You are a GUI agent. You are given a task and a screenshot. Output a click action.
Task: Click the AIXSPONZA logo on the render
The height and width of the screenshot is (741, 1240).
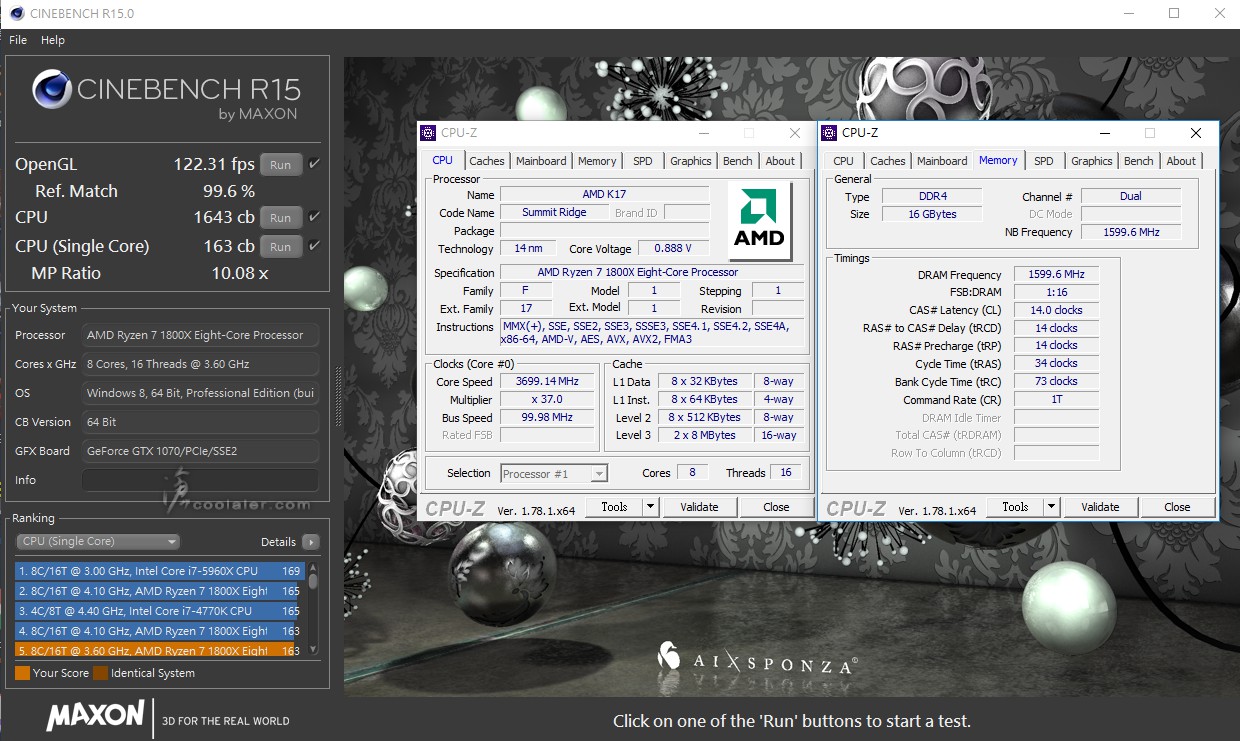[x=757, y=657]
